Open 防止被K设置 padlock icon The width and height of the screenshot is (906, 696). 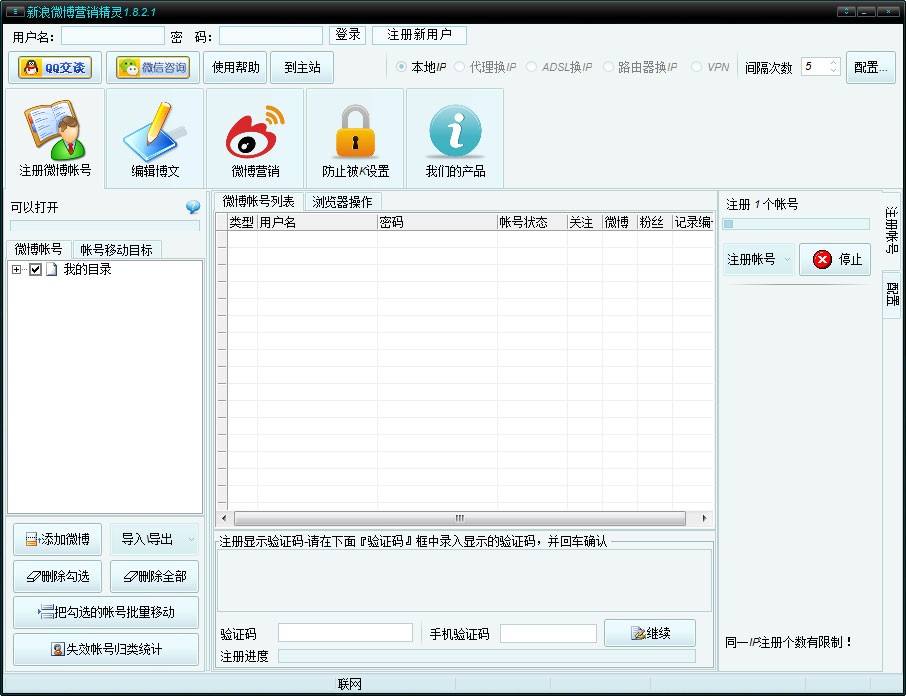(354, 130)
